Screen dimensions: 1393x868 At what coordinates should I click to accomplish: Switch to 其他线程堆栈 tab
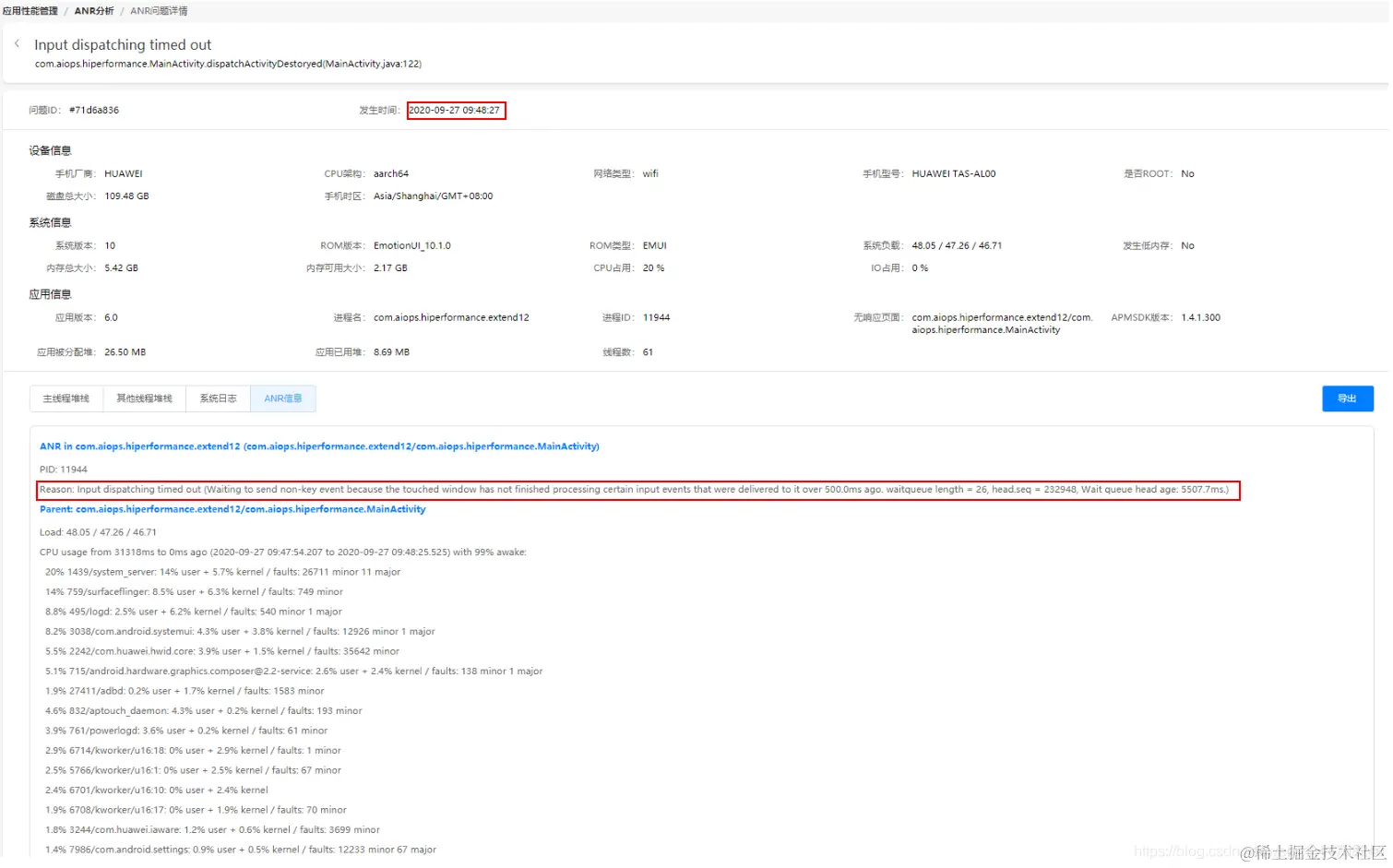(145, 398)
